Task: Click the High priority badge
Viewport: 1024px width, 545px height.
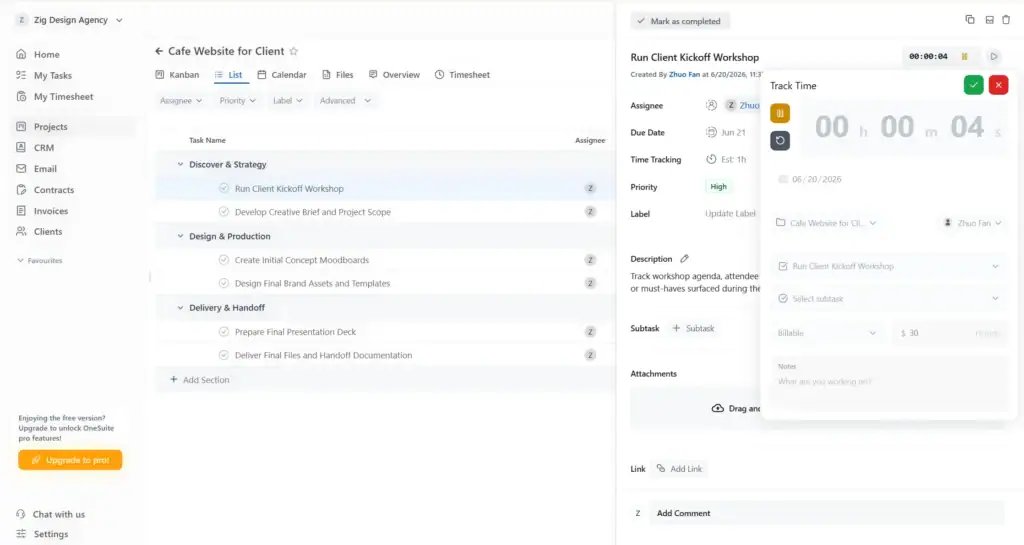Action: click(718, 187)
